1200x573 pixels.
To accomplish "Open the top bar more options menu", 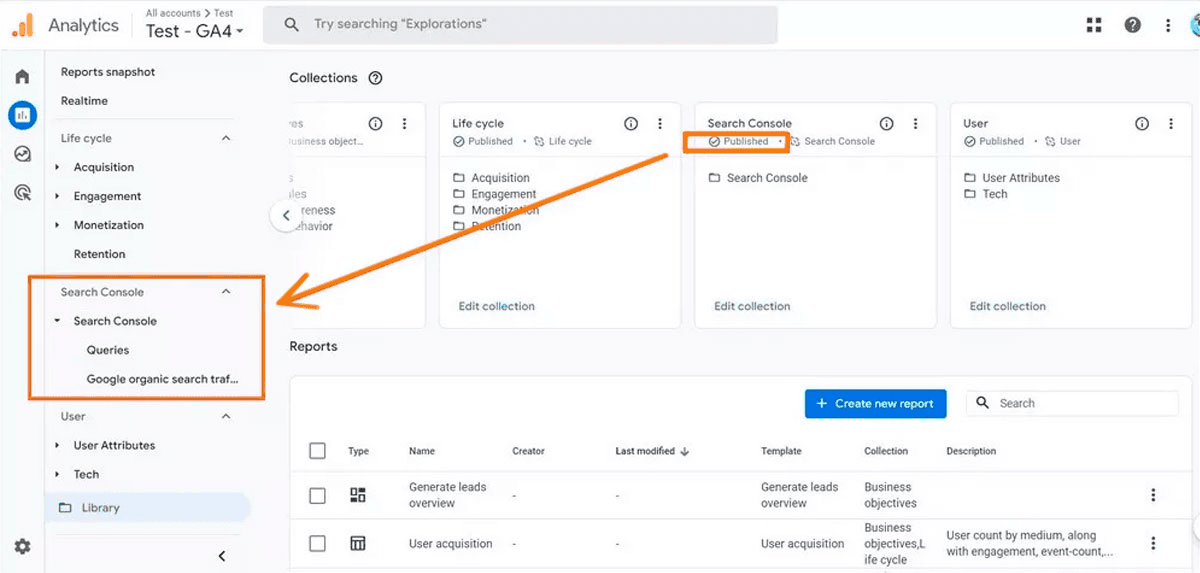I will [x=1168, y=25].
